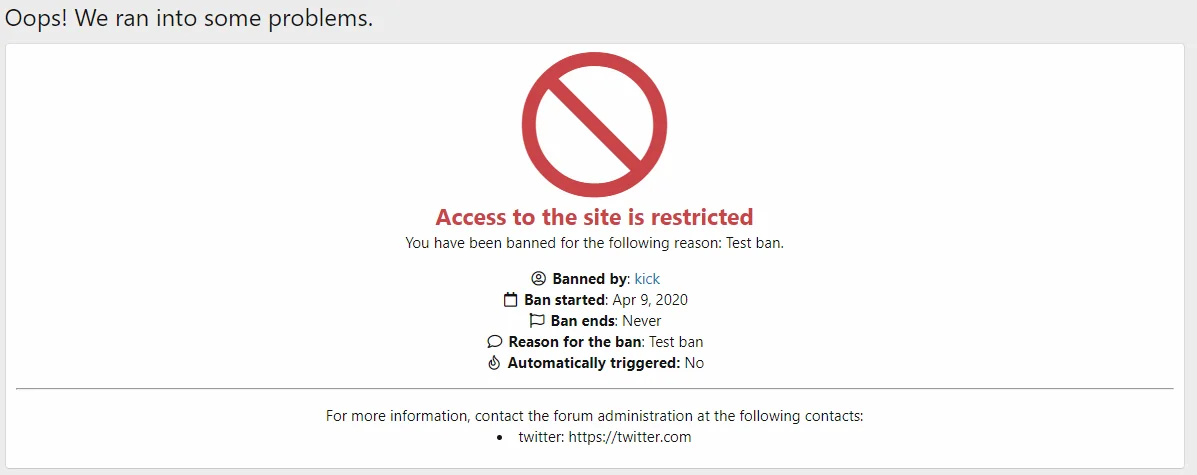Click the calendar icon beside Ban started
Viewport: 1197px width, 475px height.
(510, 300)
